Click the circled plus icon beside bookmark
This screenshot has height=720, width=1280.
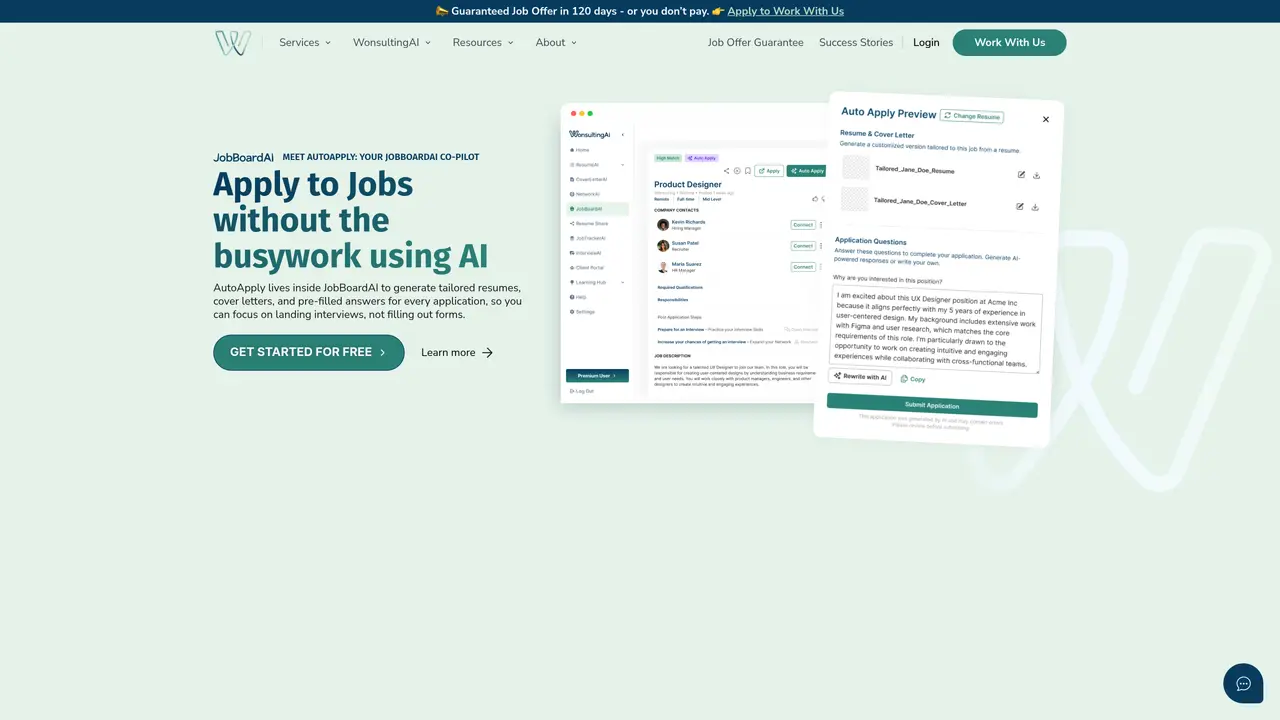pyautogui.click(x=737, y=171)
